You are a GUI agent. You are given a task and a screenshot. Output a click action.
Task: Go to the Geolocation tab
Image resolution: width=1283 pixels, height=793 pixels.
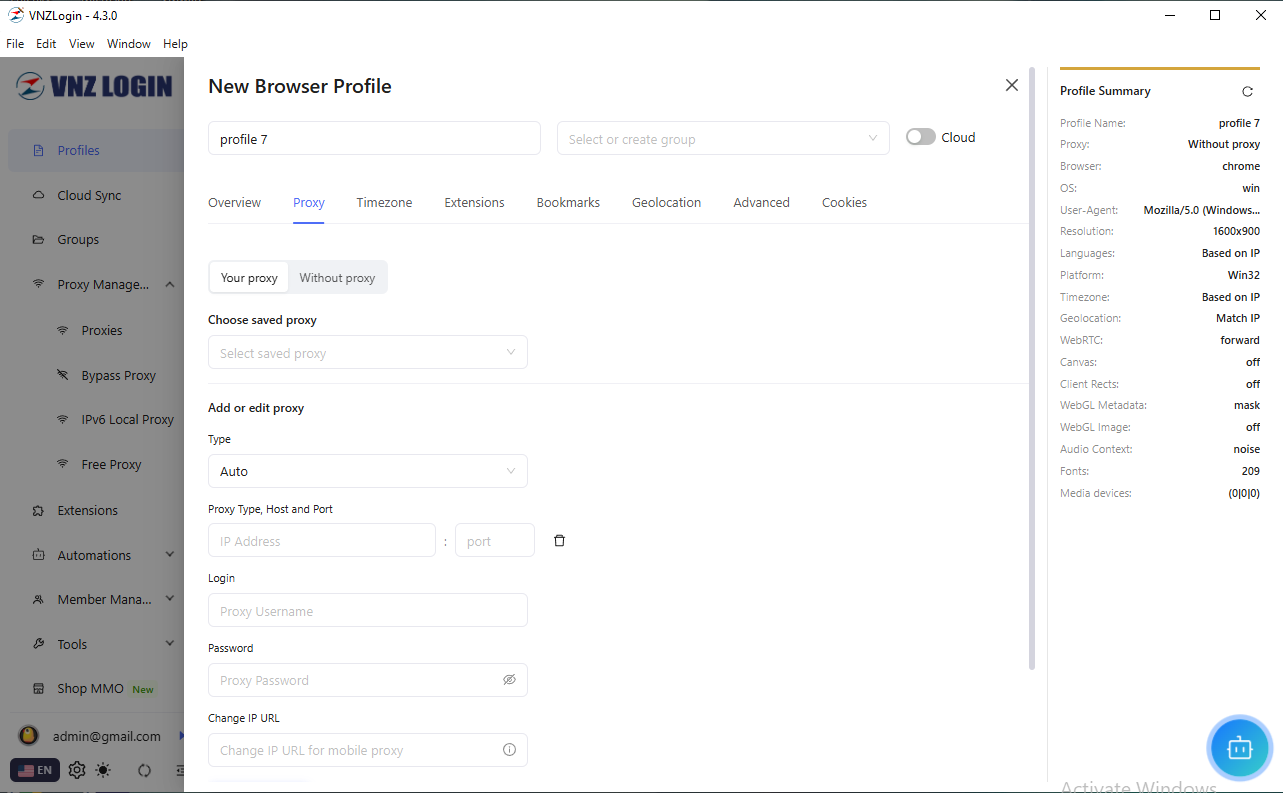coord(666,203)
